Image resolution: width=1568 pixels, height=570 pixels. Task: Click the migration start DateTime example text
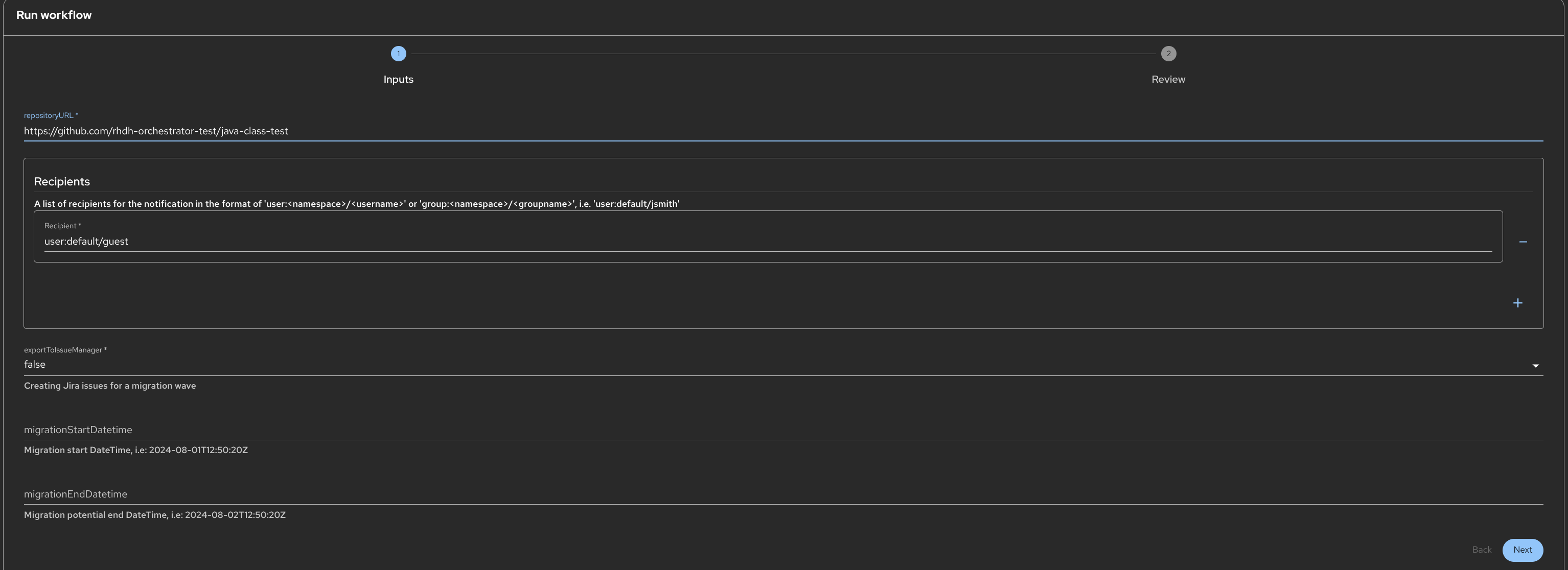(136, 450)
